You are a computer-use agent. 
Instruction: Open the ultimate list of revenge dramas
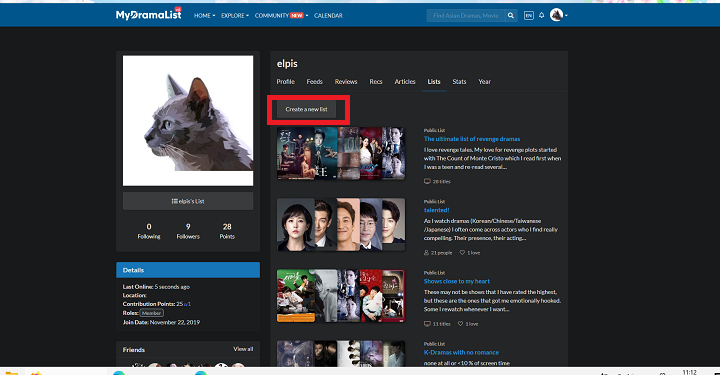click(472, 139)
